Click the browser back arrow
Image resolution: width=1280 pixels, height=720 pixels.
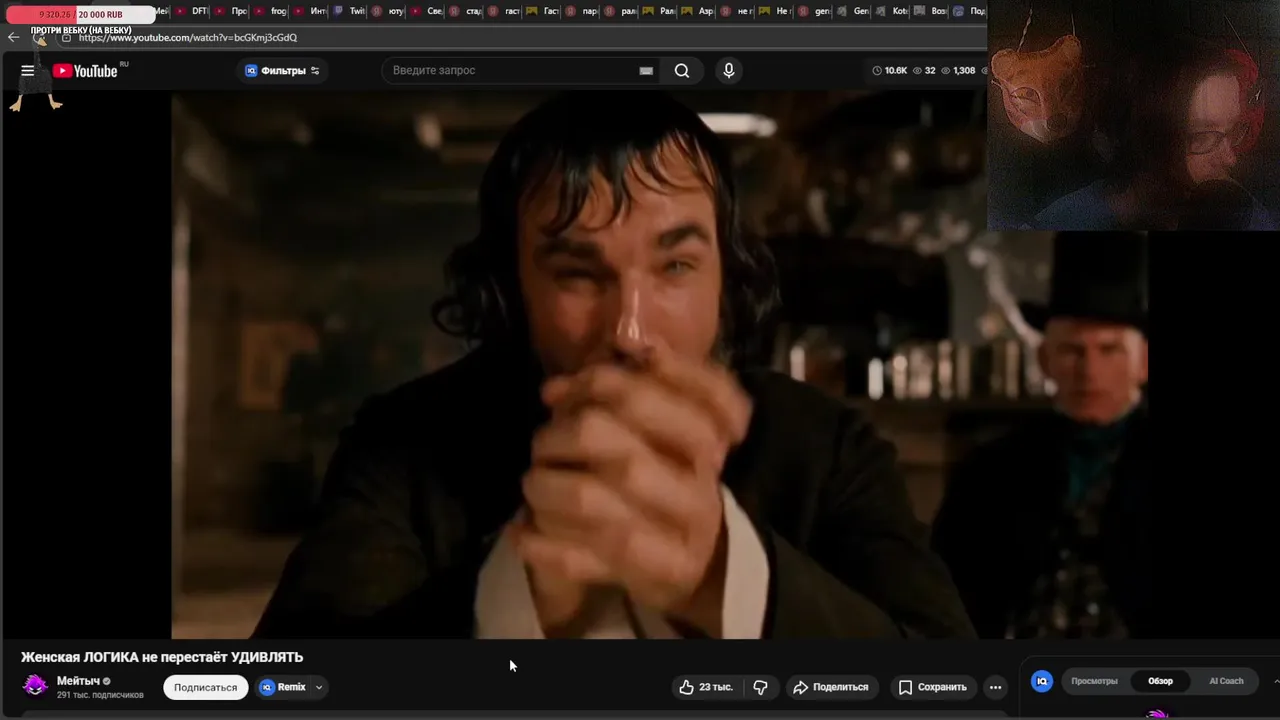[13, 37]
